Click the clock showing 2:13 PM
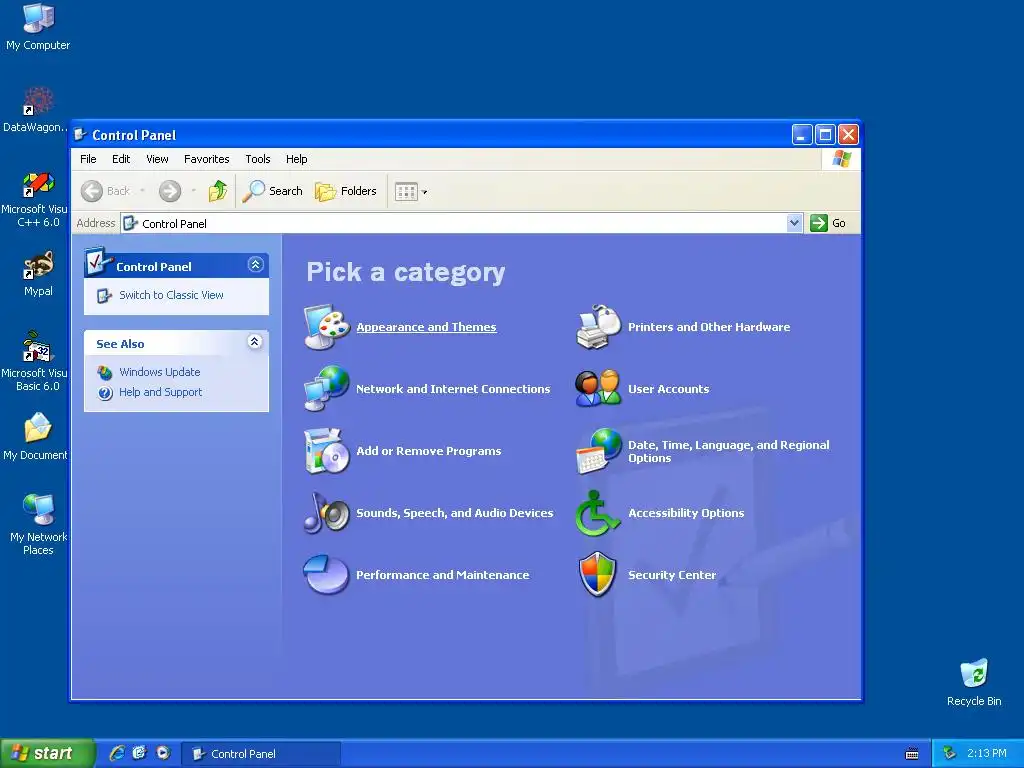1024x768 pixels. click(x=987, y=754)
